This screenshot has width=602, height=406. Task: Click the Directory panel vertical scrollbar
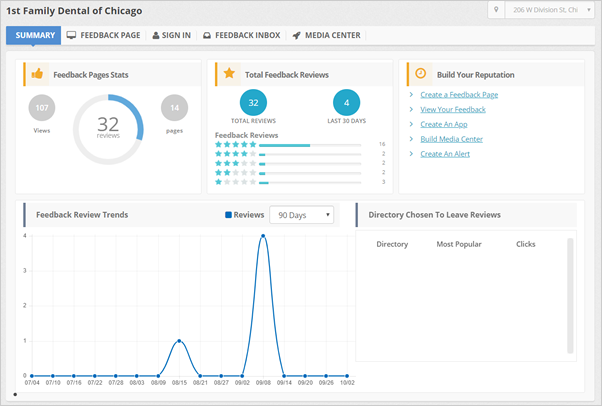571,295
